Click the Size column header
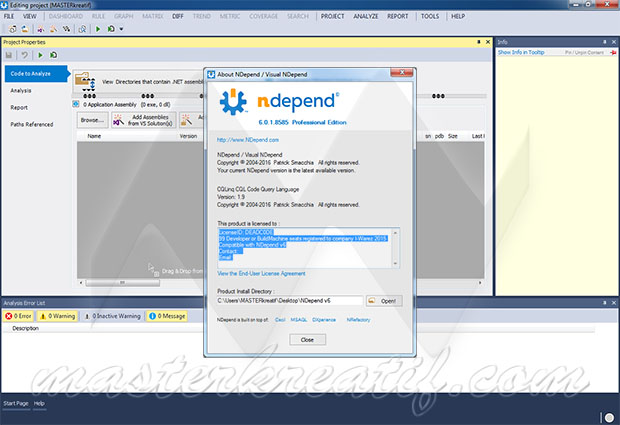Viewport: 620px width, 425px height. (x=453, y=136)
